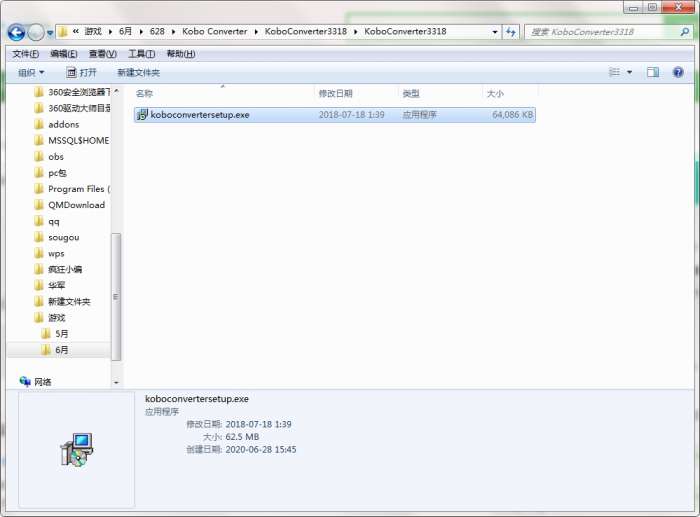Refresh the folder view
The image size is (700, 517).
[511, 32]
